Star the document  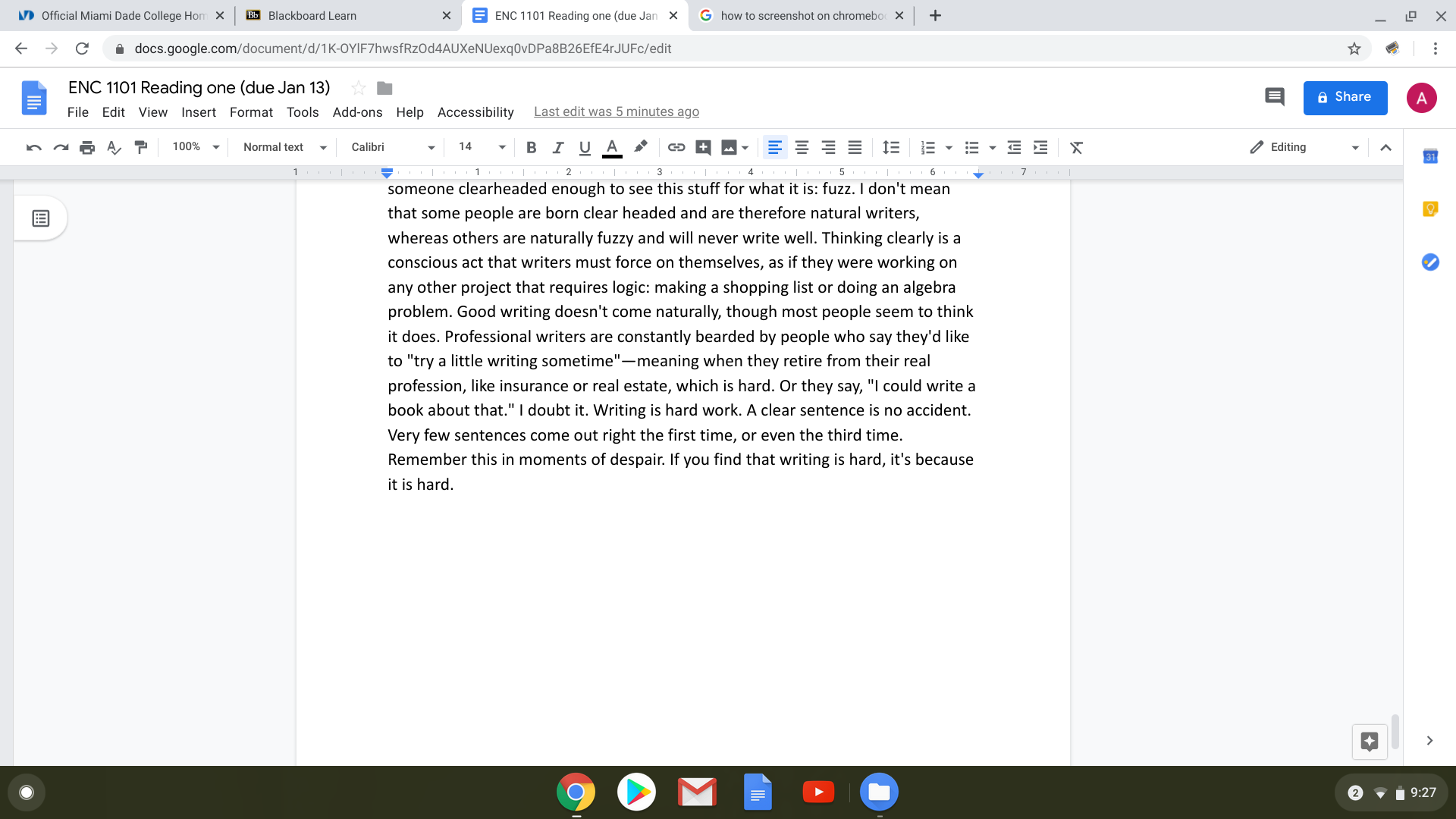coord(359,88)
